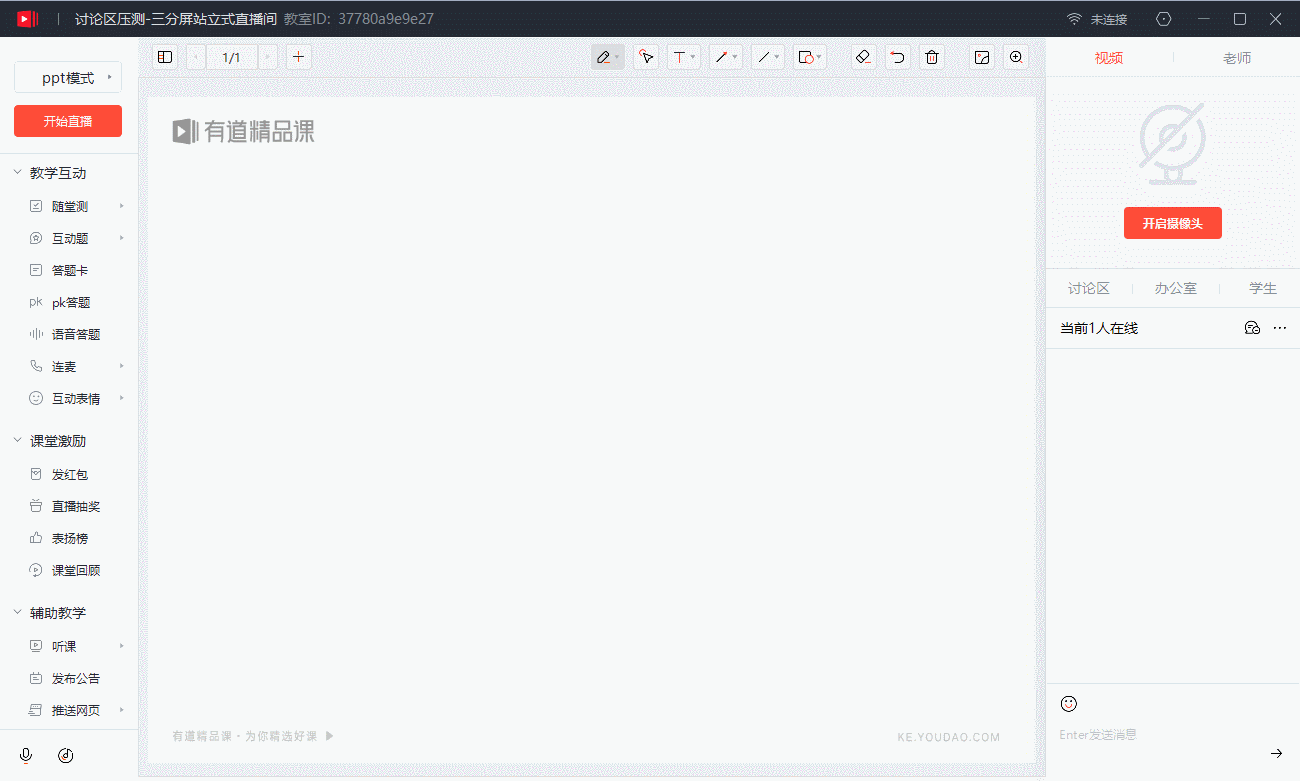This screenshot has width=1300, height=781.
Task: Open the 互动表情 item
Action: (76, 398)
